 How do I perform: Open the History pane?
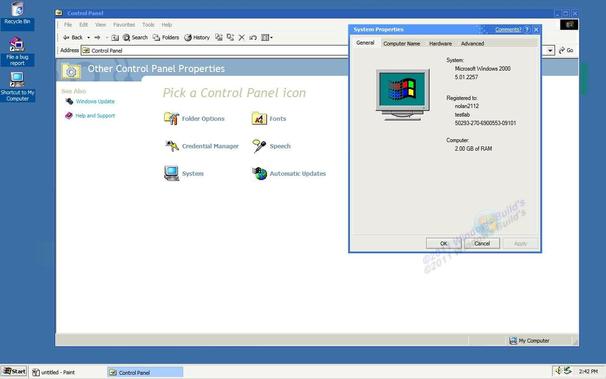197,37
